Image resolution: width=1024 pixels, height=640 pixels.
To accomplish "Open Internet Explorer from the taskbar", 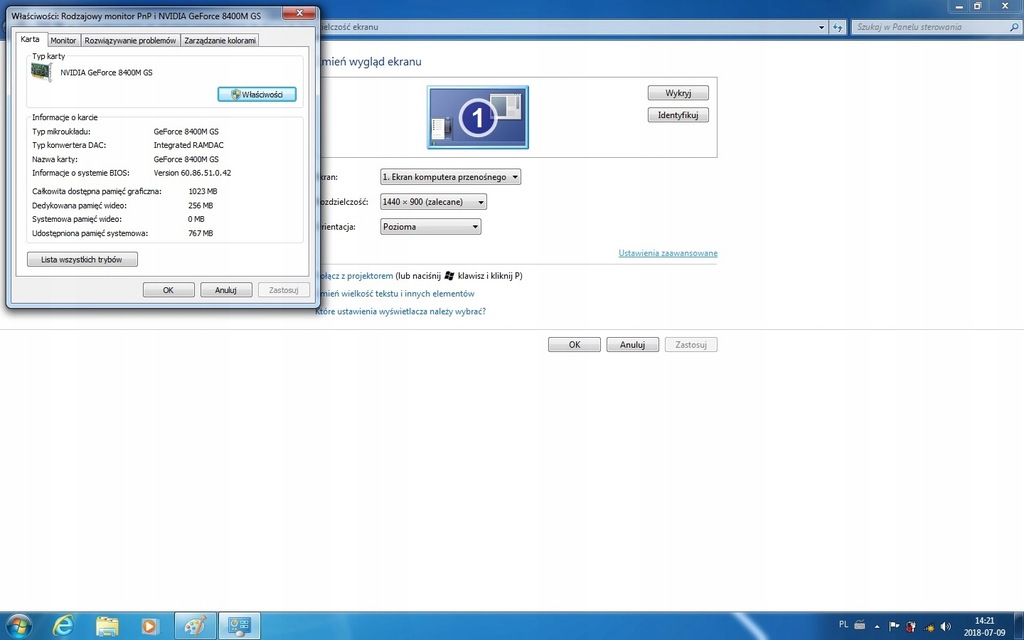I will (x=62, y=625).
